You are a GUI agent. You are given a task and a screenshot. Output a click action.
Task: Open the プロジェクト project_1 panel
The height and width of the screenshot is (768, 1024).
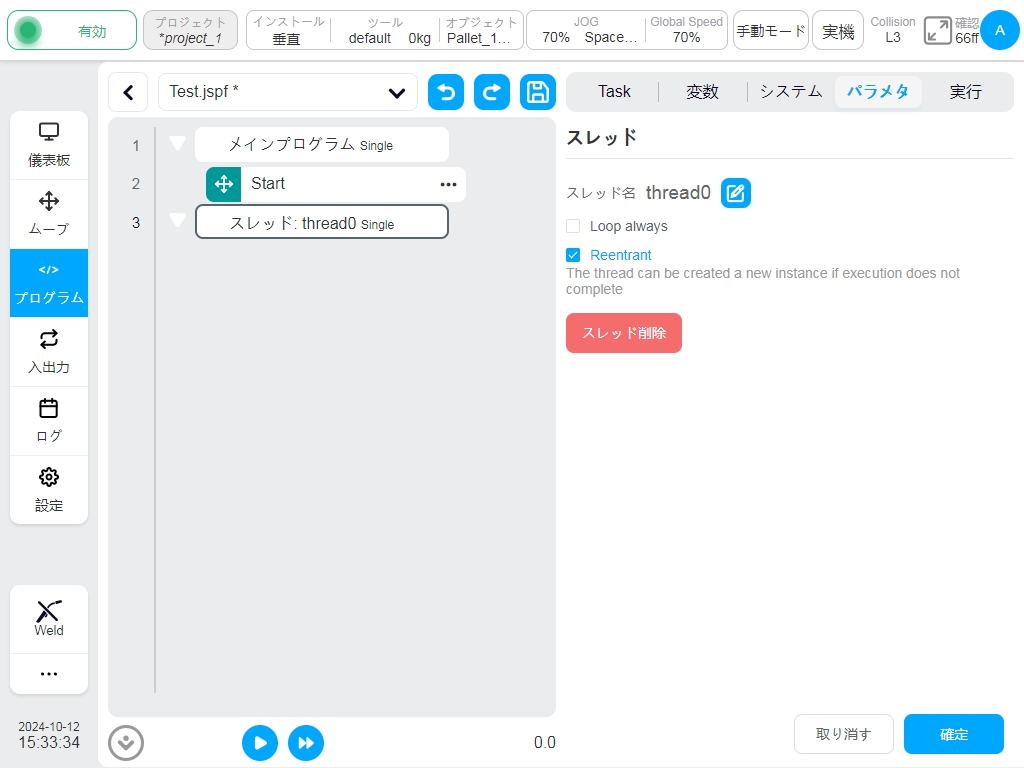pos(190,30)
